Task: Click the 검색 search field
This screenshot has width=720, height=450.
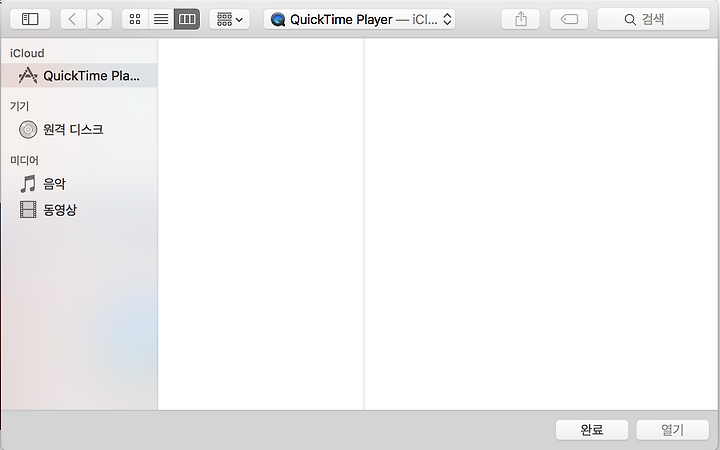Action: 653,19
